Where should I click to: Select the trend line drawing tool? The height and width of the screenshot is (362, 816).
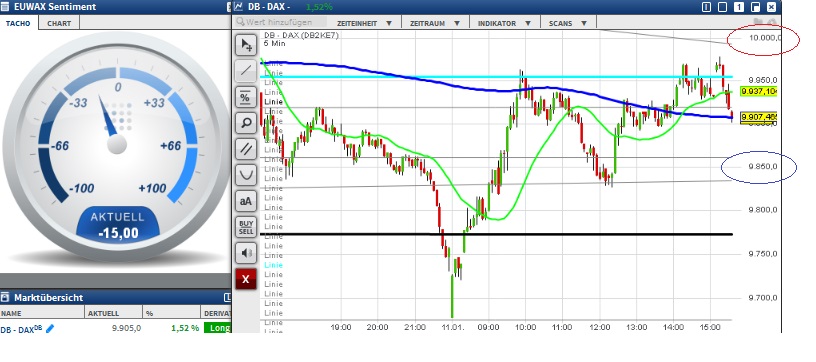click(x=246, y=71)
